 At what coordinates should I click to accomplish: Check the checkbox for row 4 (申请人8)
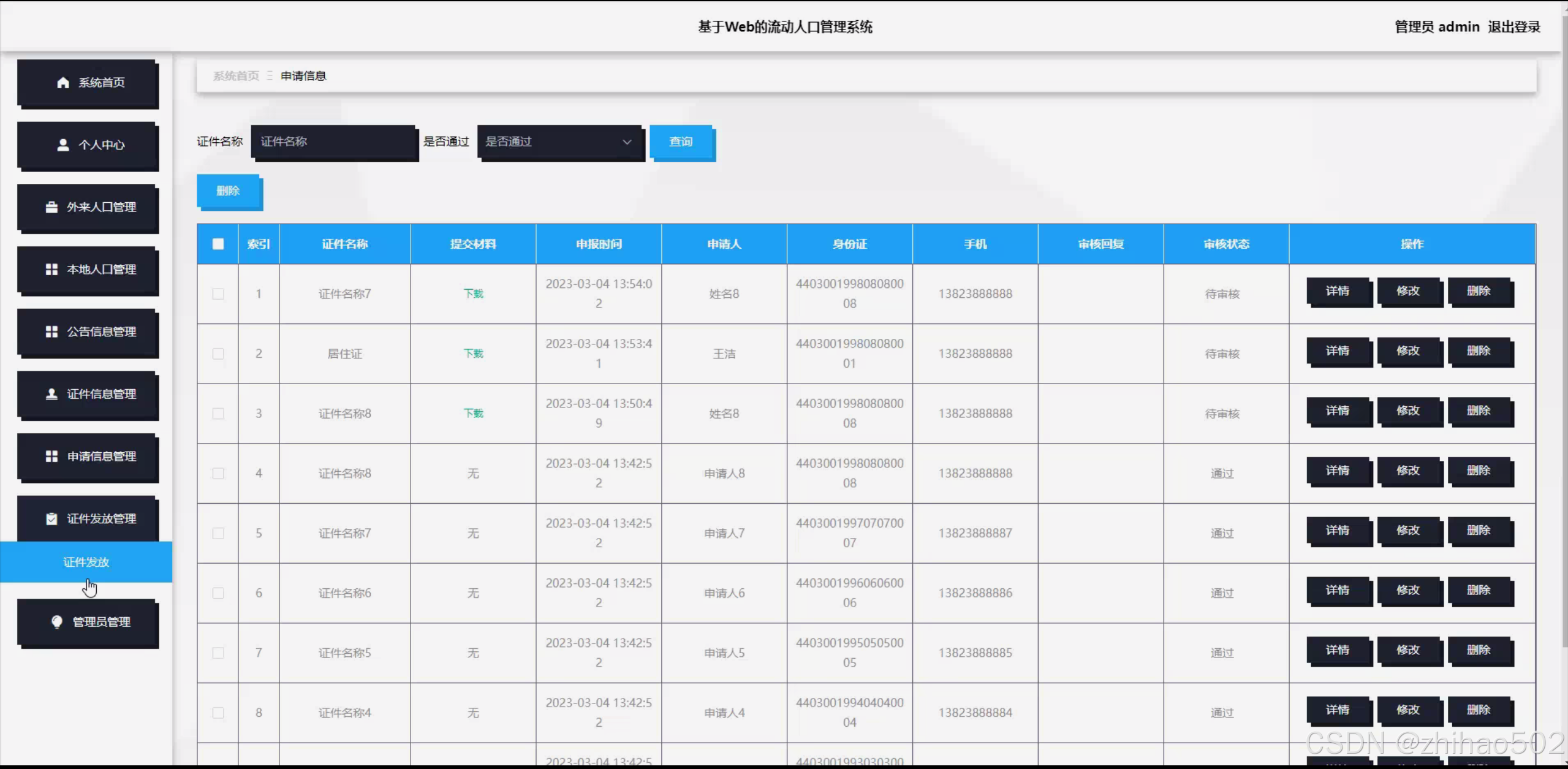(x=218, y=474)
